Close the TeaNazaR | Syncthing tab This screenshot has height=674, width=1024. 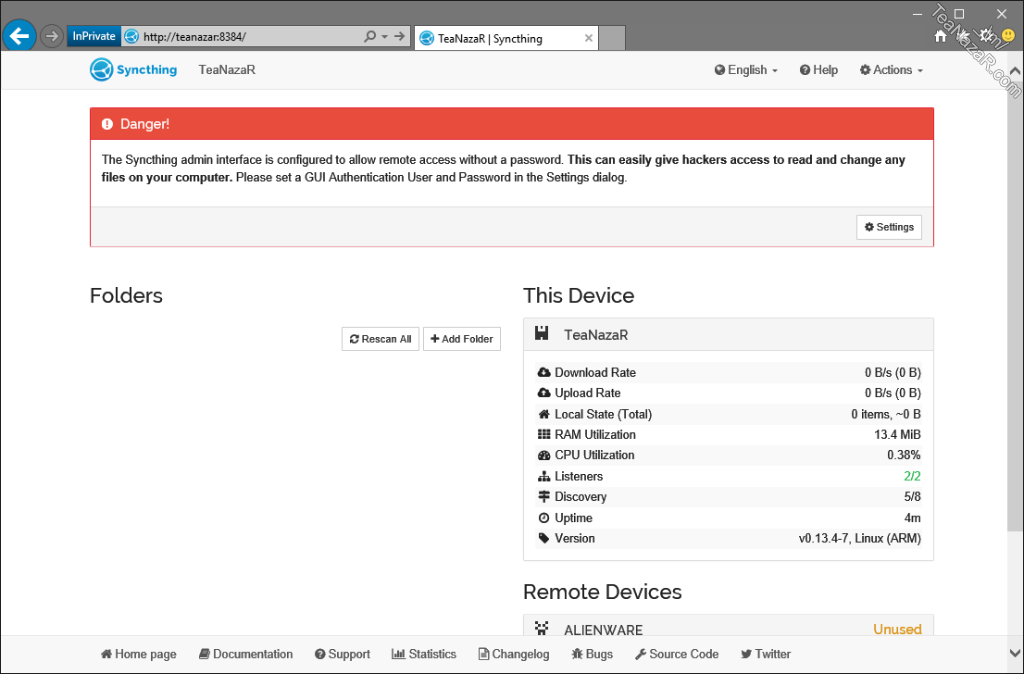tap(588, 39)
